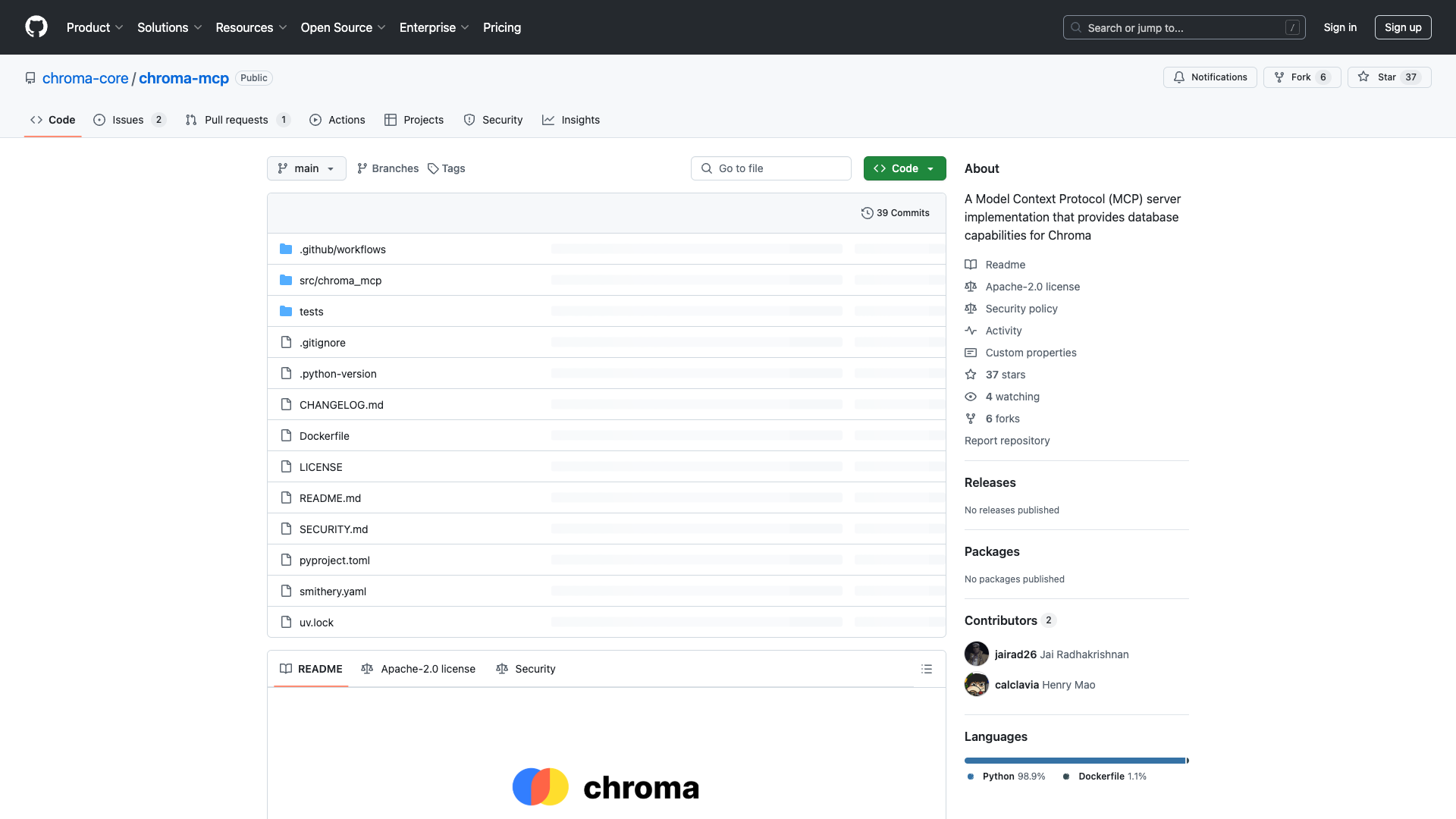Click the eye icon next to 4 watching
The width and height of the screenshot is (1456, 819).
[971, 397]
